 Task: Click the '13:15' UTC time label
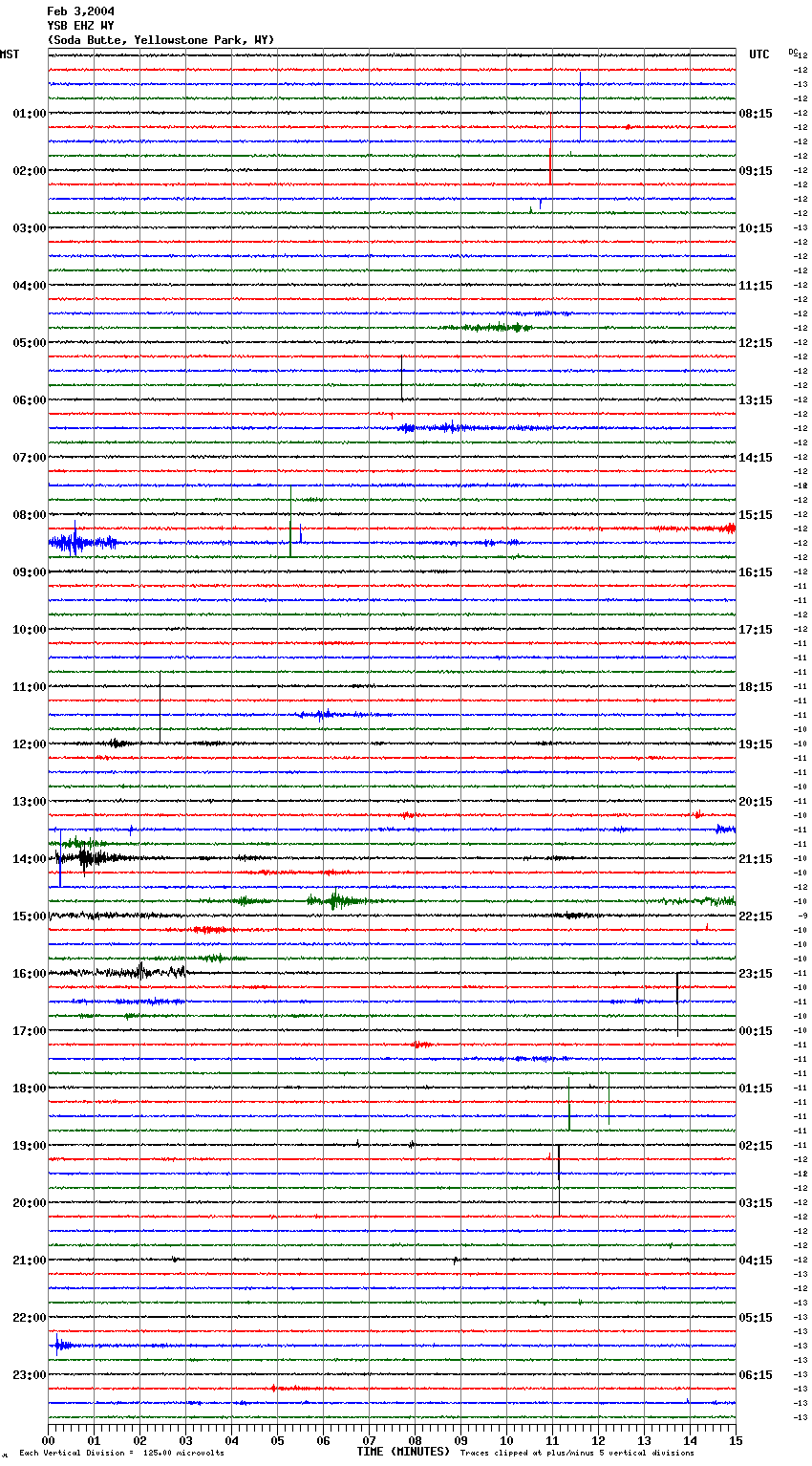(756, 400)
